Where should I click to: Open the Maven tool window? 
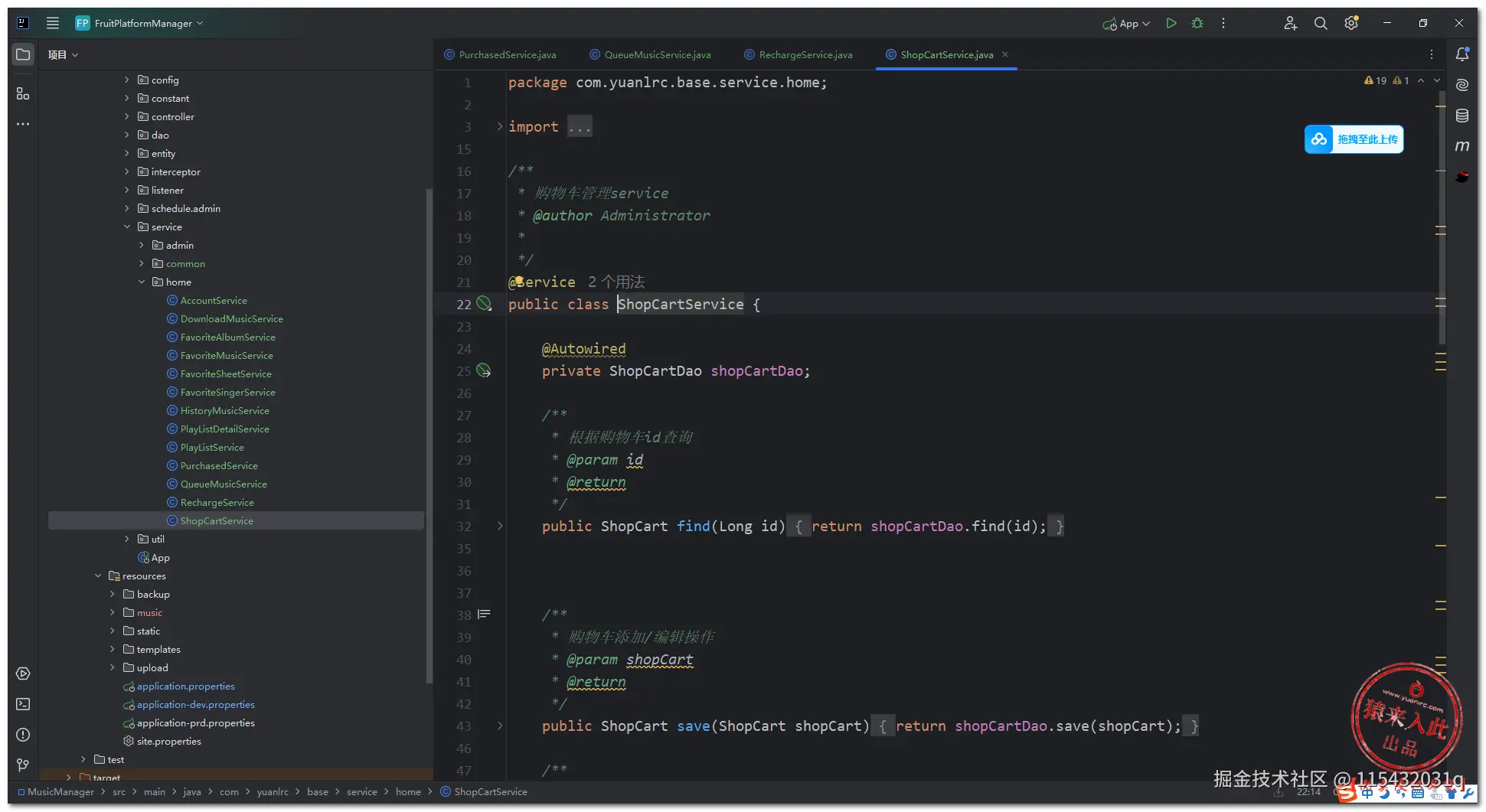(x=1462, y=146)
